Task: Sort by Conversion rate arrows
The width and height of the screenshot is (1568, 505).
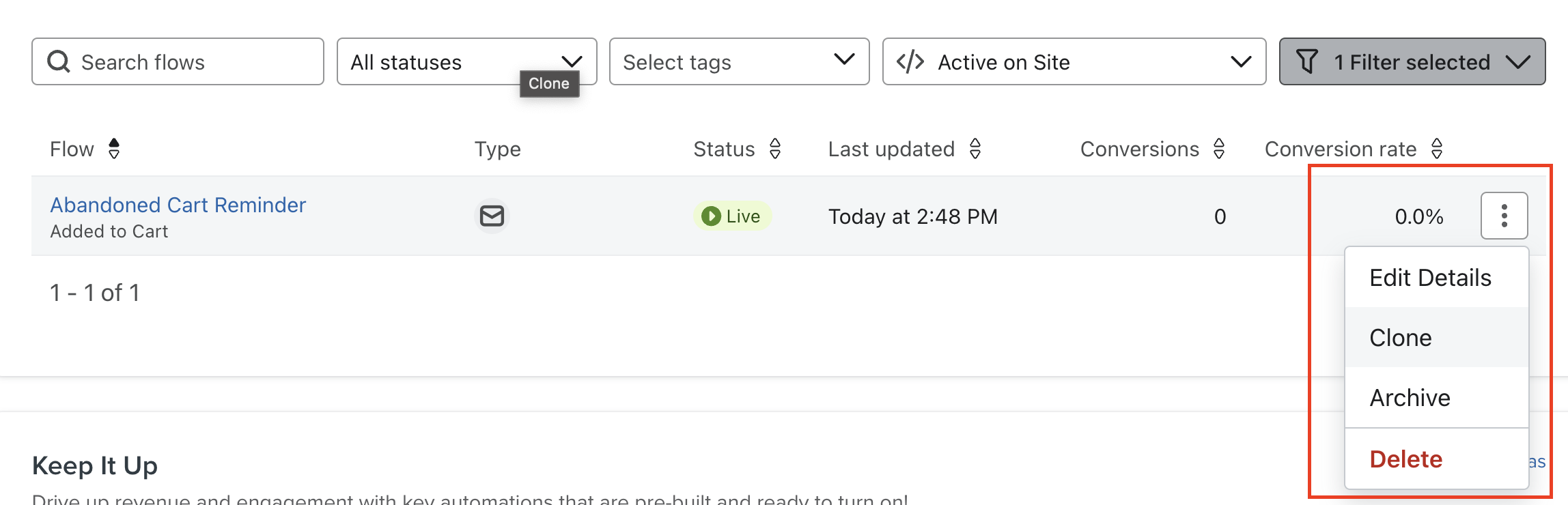Action: tap(1437, 149)
